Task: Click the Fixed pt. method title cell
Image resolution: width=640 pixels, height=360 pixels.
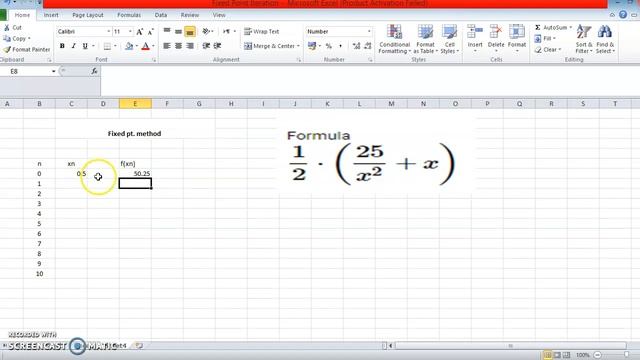Action: point(134,133)
